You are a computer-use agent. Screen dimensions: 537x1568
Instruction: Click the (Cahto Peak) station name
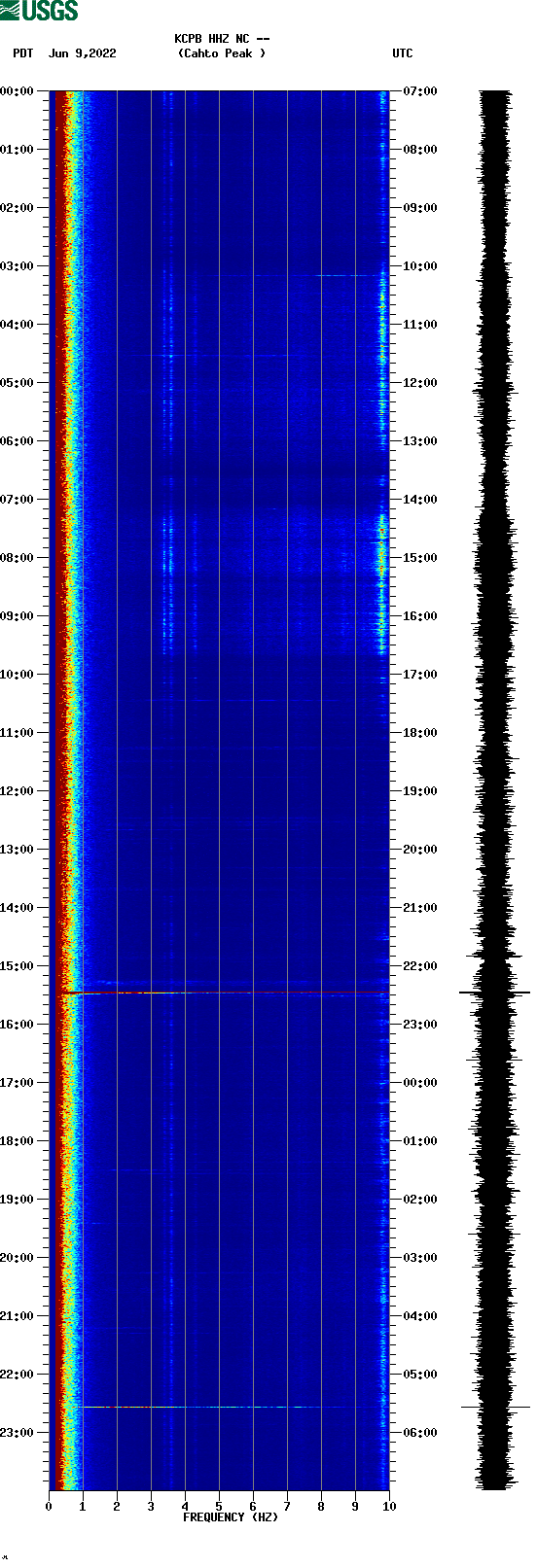[222, 53]
